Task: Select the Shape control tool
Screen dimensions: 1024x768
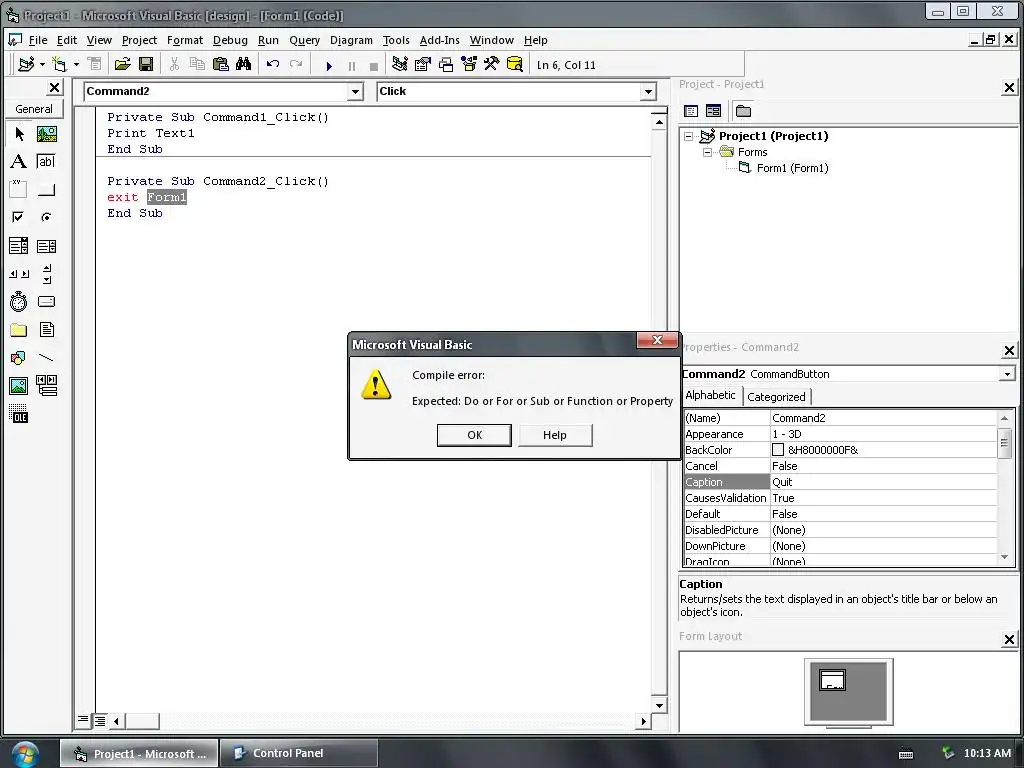Action: (19, 358)
